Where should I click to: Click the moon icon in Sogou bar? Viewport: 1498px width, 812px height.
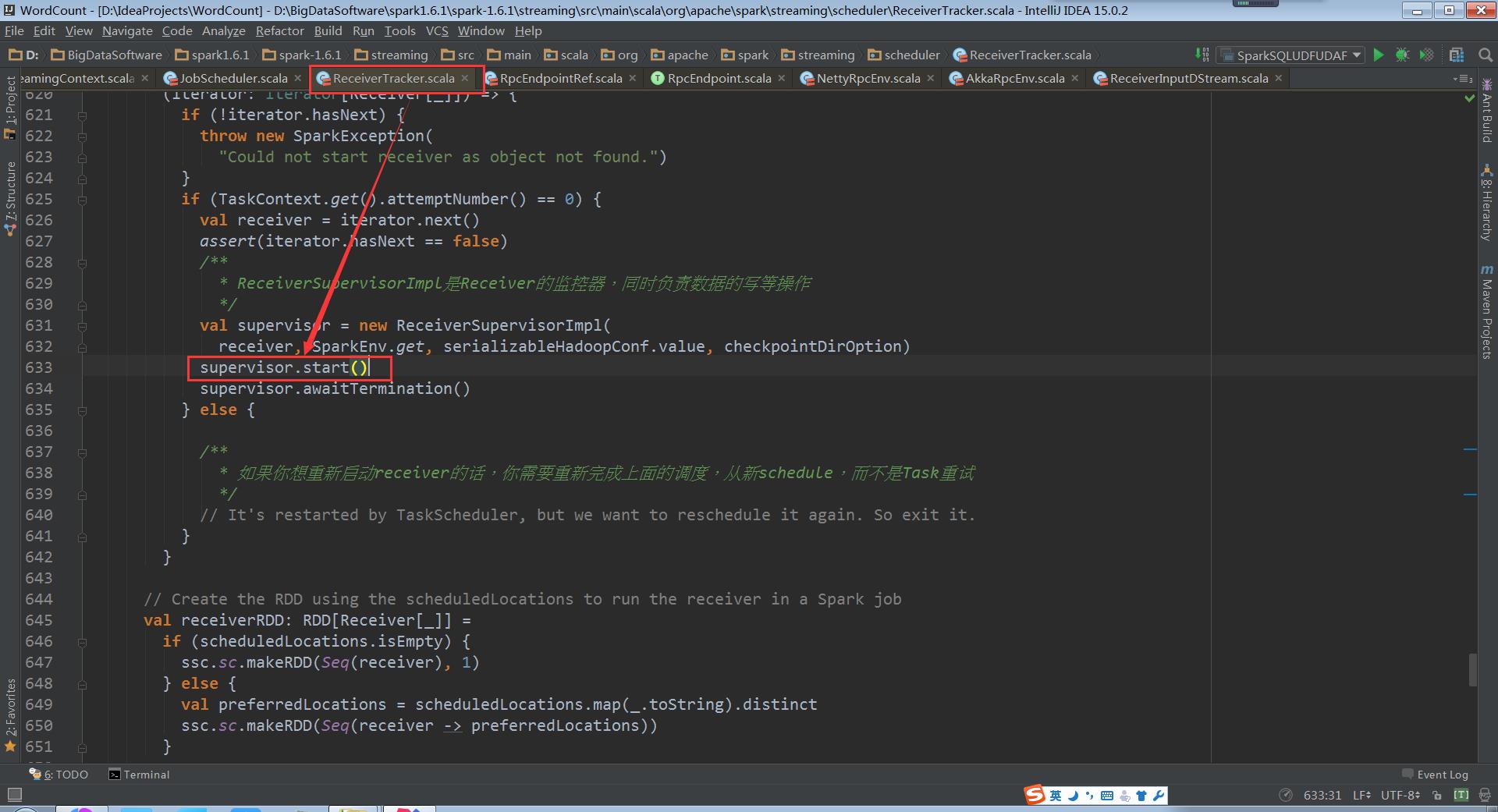1073,796
